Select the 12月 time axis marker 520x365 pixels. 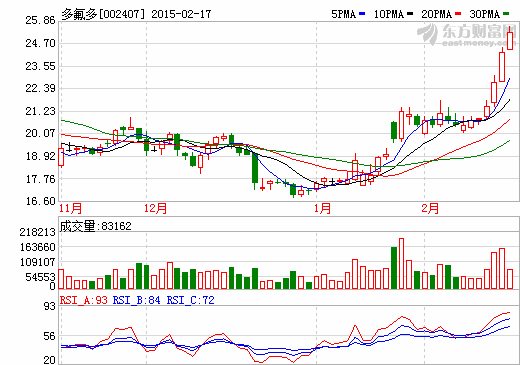coord(155,208)
